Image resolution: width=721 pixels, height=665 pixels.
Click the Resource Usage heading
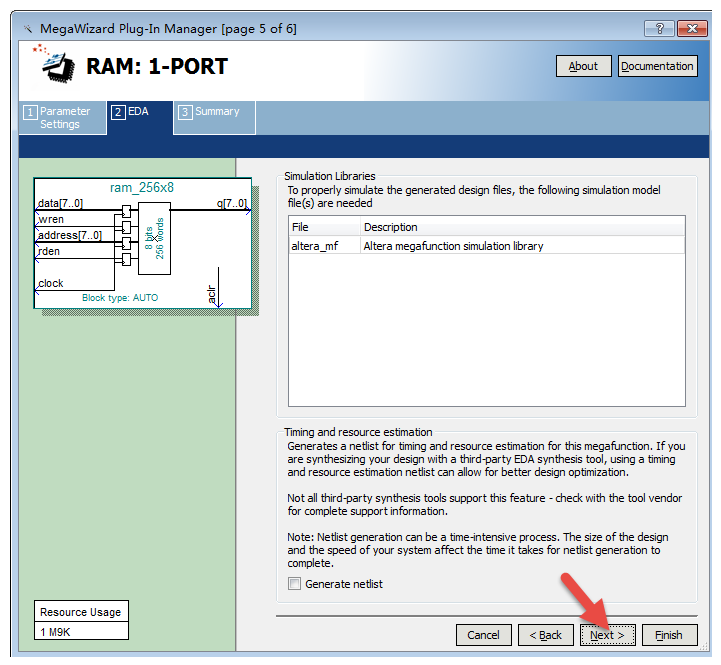80,612
